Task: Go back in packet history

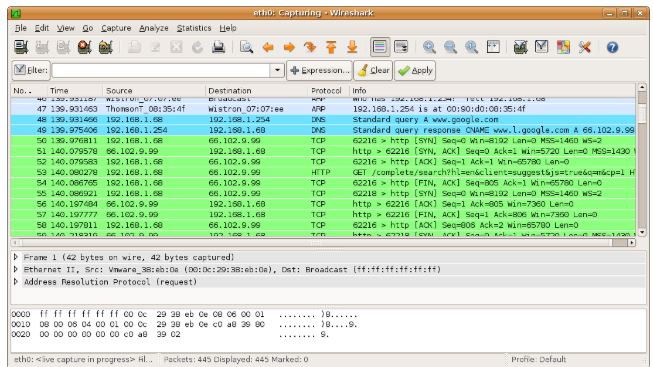Action: pos(268,47)
